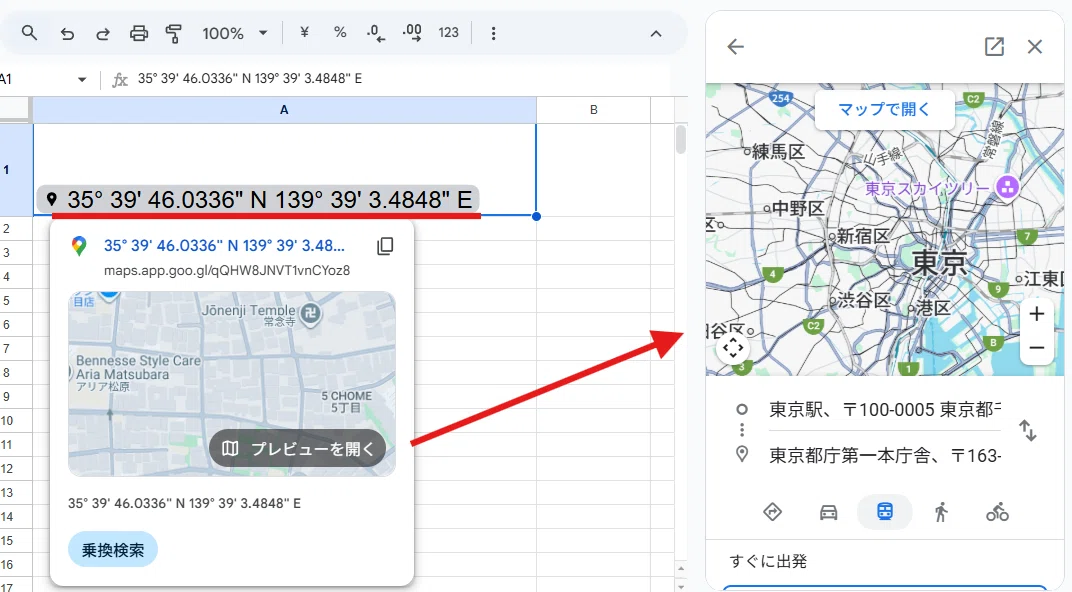Click the sheet vertical scrollbar thumb

(680, 139)
